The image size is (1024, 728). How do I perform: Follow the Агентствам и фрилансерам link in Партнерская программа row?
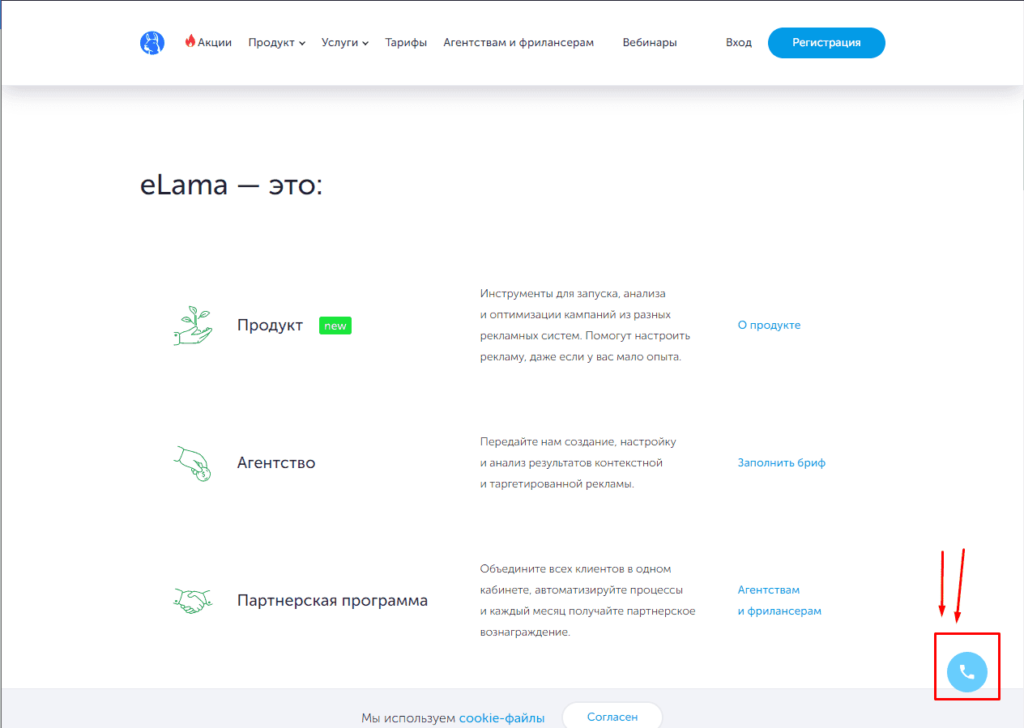[x=779, y=600]
